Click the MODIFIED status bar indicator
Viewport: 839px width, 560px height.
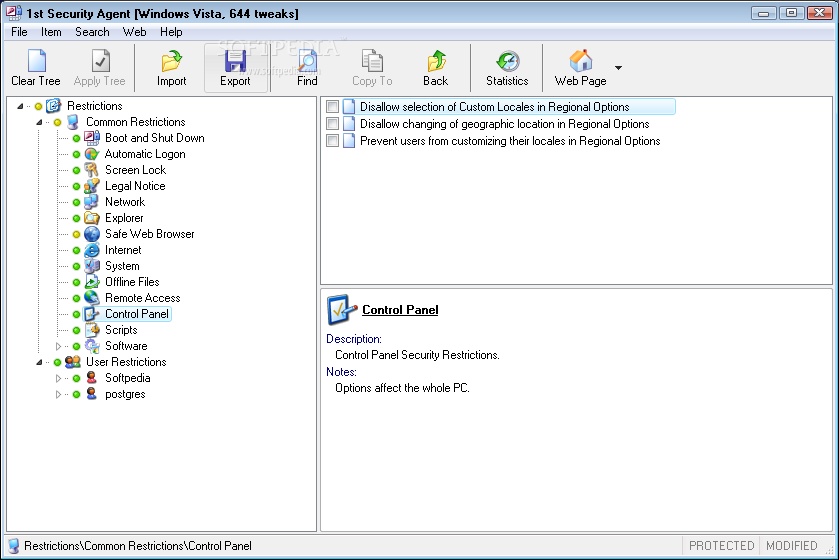point(791,546)
